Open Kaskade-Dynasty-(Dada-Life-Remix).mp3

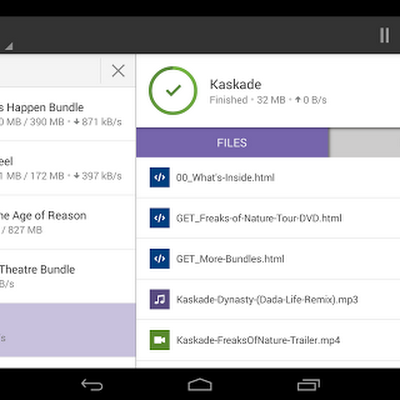pos(268,300)
